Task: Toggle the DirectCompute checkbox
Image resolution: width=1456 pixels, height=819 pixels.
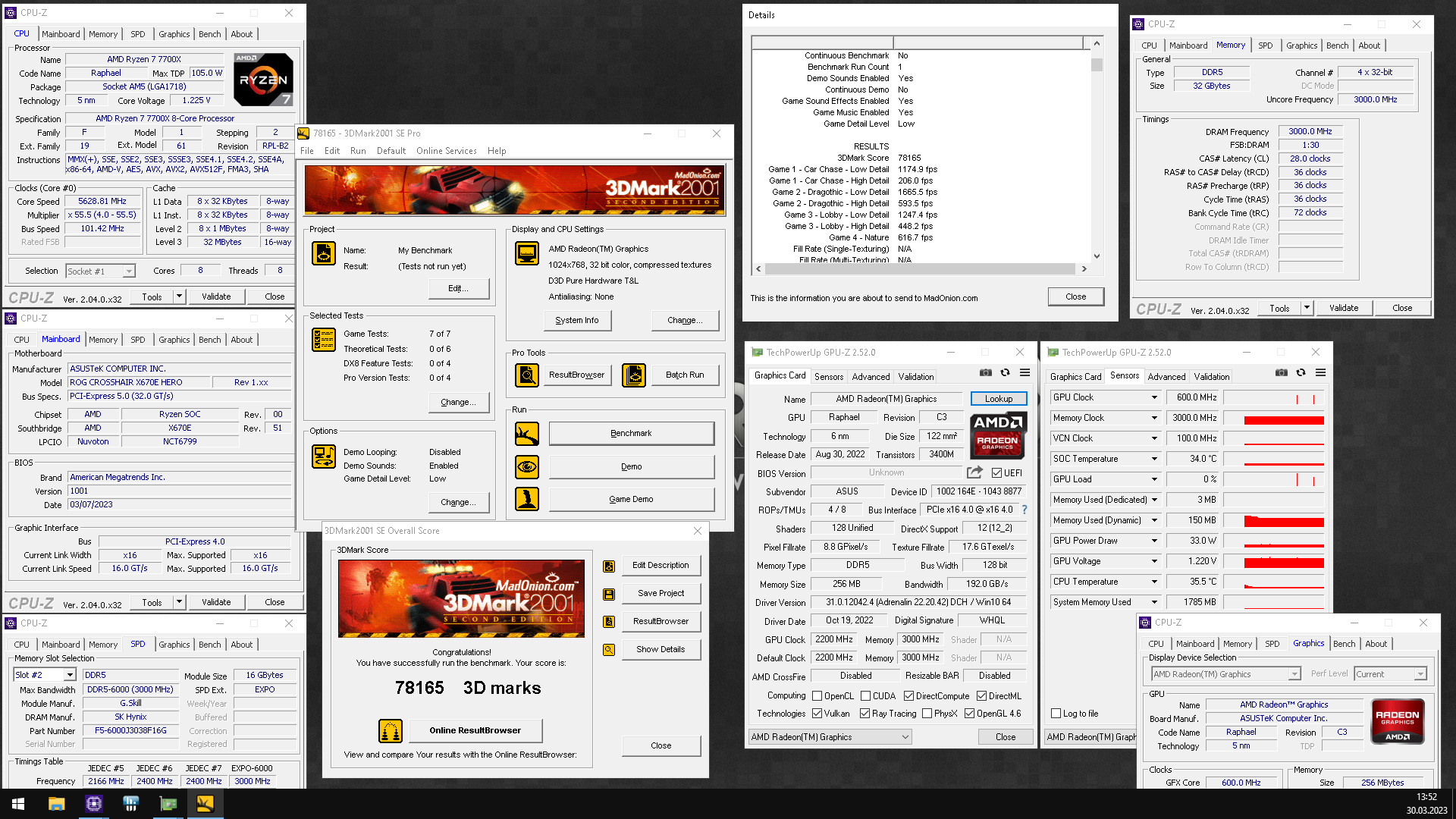Action: pyautogui.click(x=908, y=696)
